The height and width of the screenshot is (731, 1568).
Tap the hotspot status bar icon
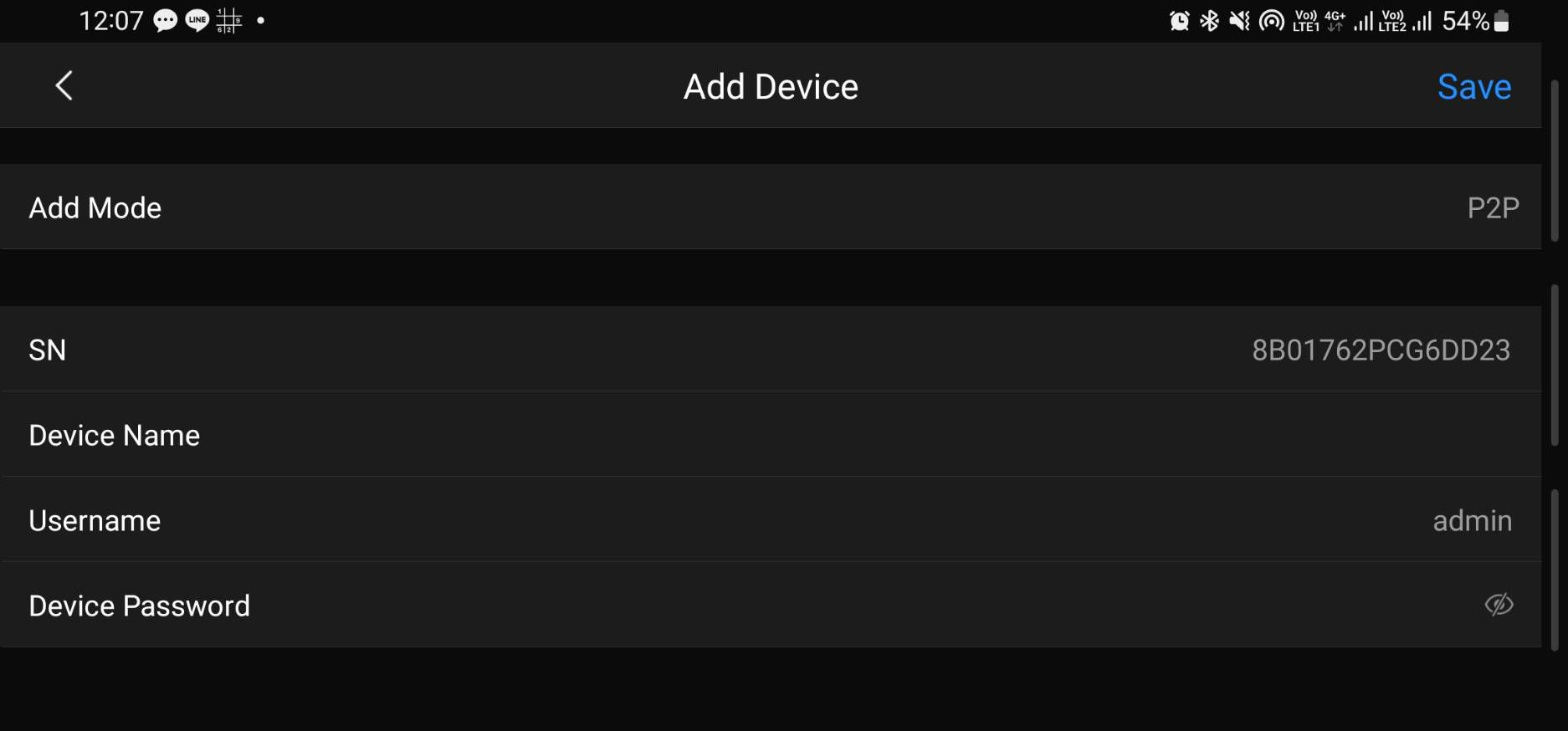coord(1272,21)
